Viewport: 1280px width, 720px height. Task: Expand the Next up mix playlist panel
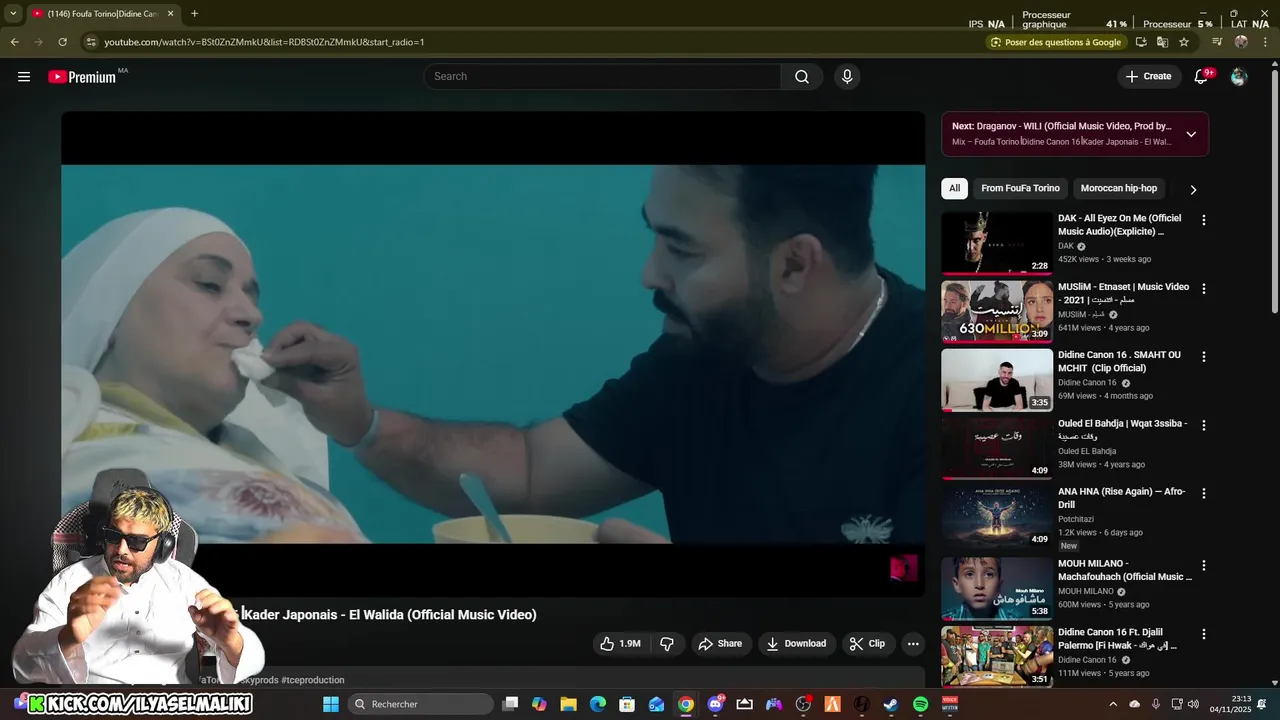pos(1191,134)
